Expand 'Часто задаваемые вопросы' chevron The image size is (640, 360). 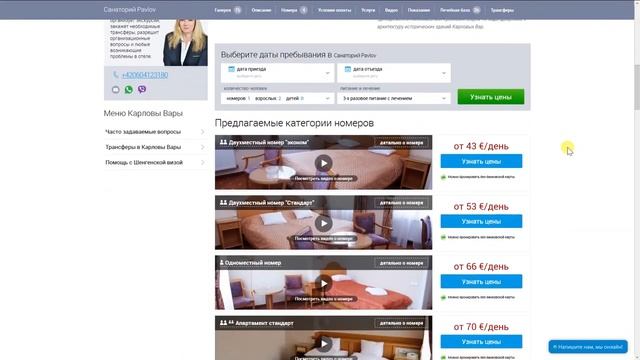[x=202, y=132]
